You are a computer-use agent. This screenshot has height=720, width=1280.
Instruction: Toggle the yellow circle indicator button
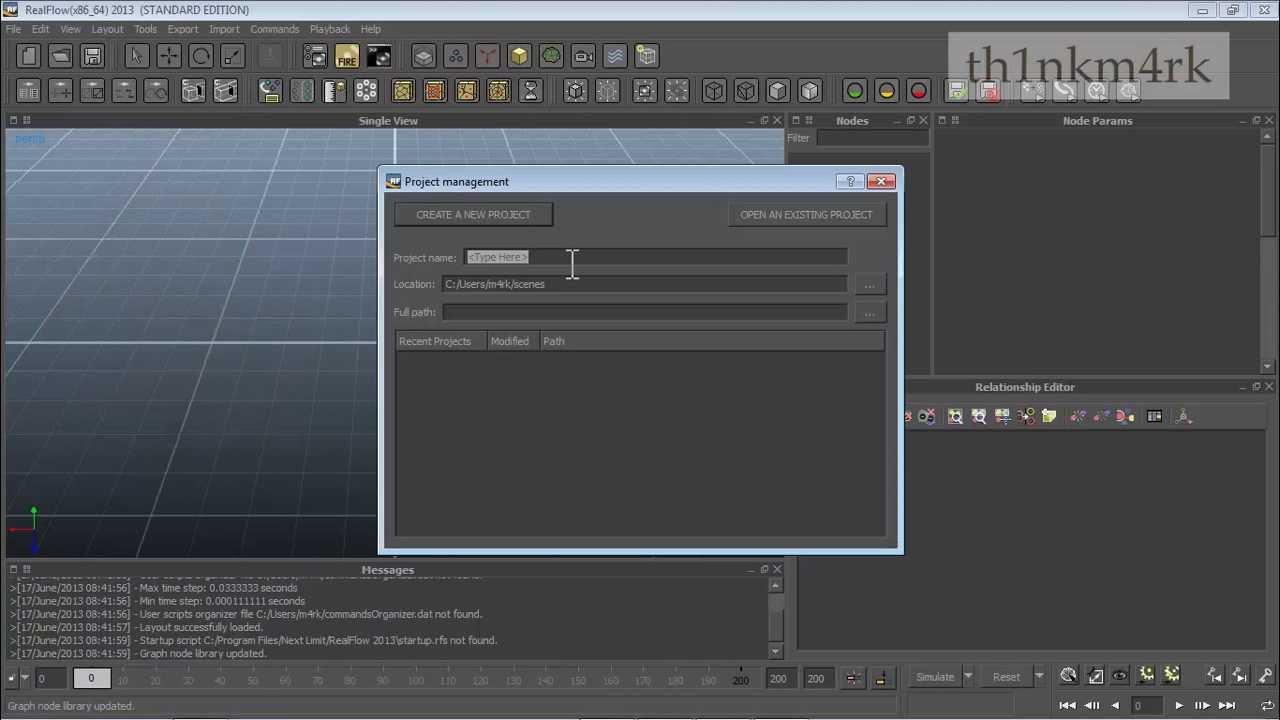(x=887, y=92)
